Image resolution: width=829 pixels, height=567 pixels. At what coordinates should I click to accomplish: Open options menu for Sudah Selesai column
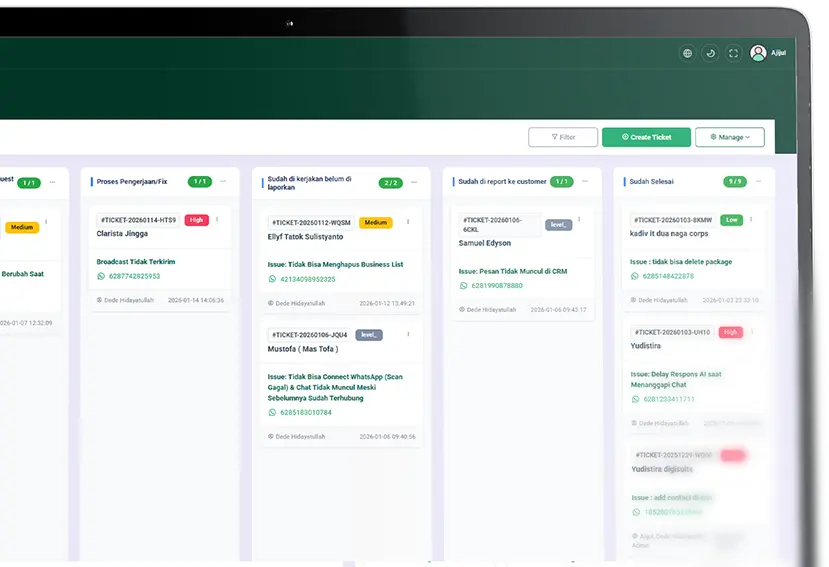759,182
